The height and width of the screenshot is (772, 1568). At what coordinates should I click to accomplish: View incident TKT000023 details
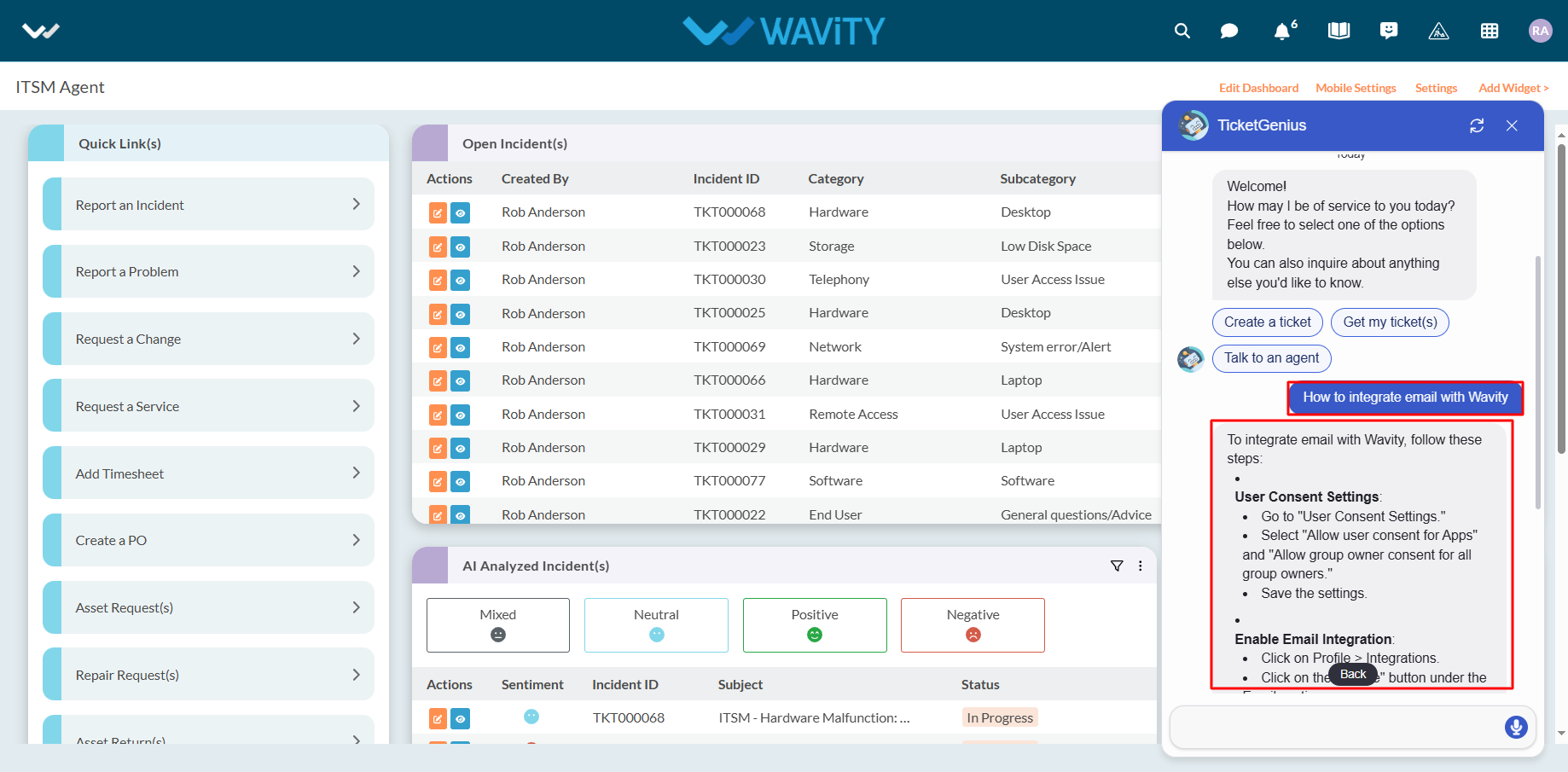tap(460, 247)
